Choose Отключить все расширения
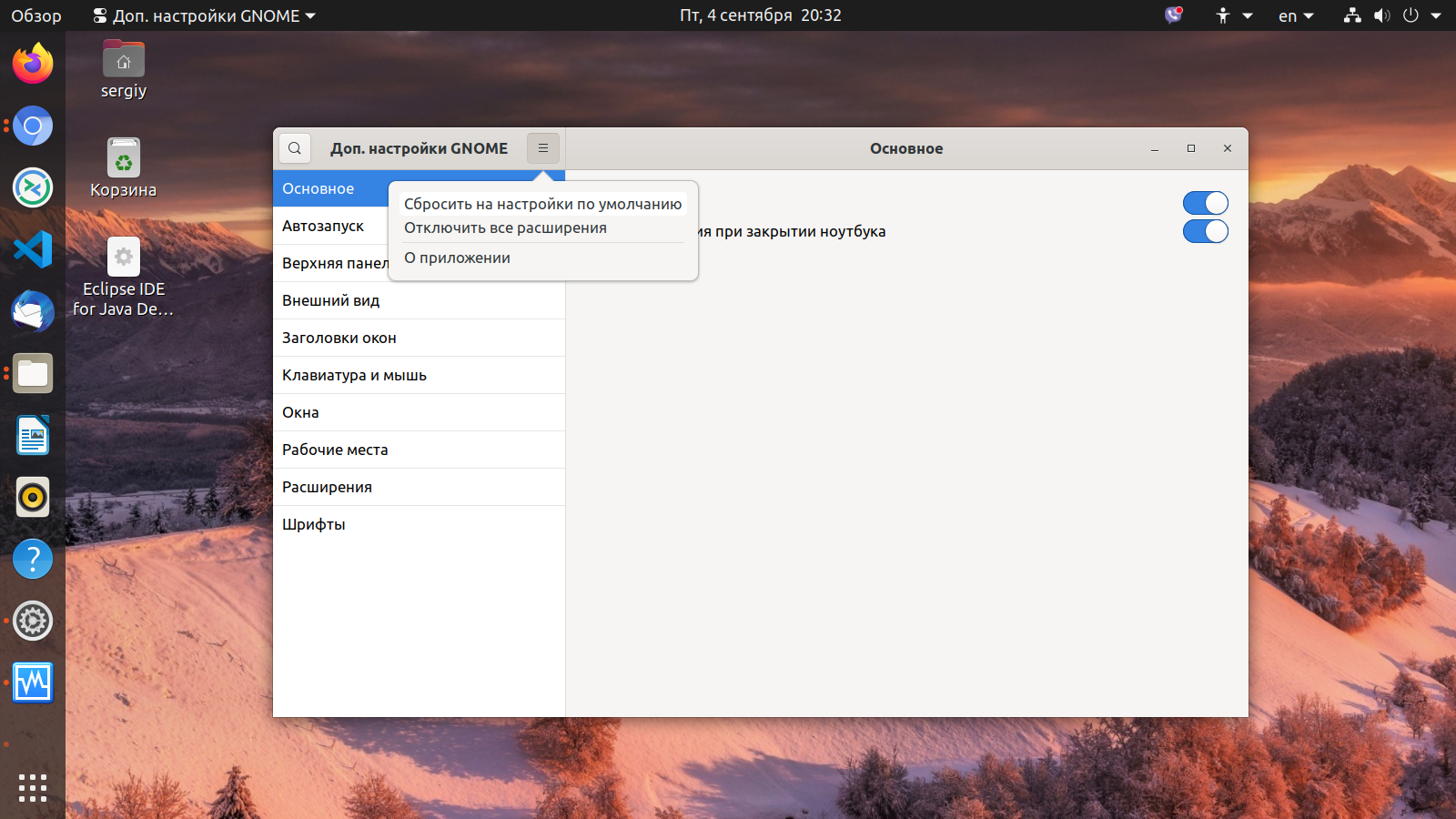The height and width of the screenshot is (819, 1456). pos(542,227)
